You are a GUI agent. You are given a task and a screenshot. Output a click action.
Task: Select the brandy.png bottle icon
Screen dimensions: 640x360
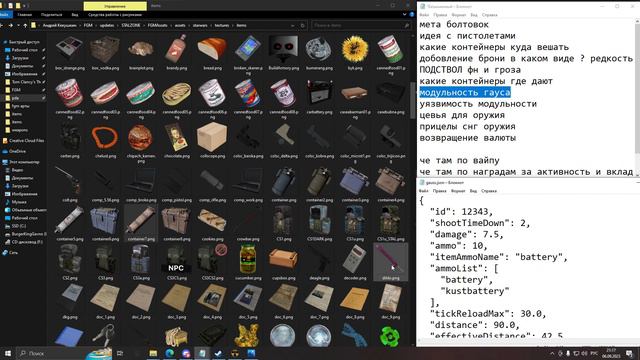pos(177,49)
